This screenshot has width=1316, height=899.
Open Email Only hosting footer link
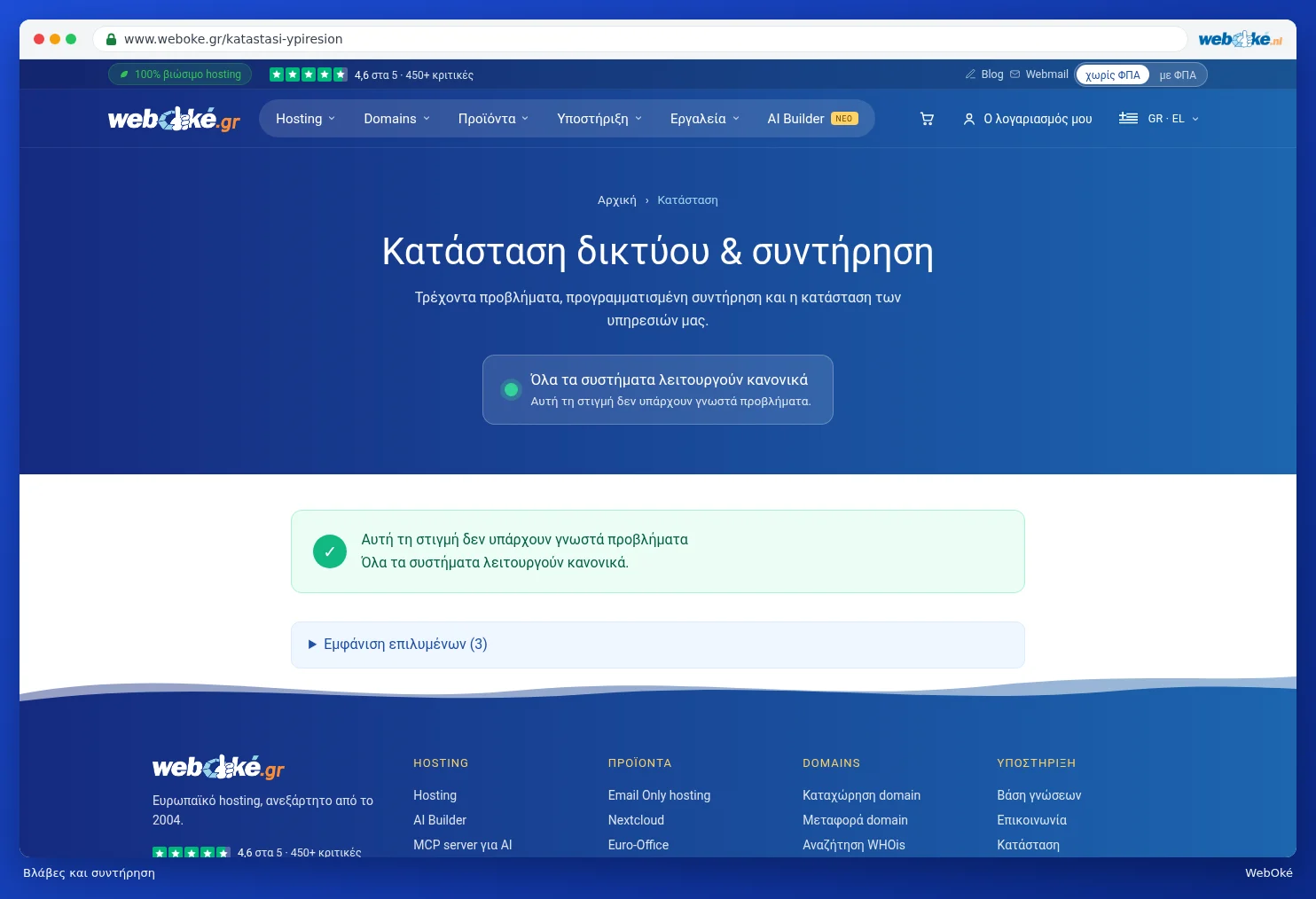pos(659,795)
